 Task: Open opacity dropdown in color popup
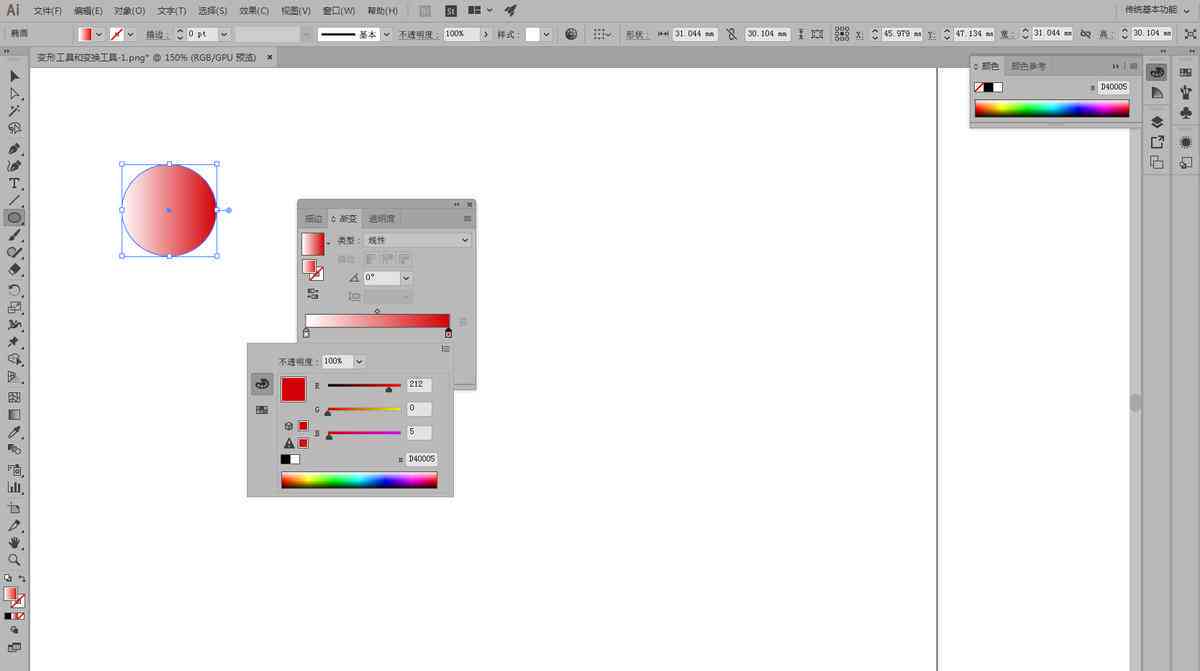359,361
